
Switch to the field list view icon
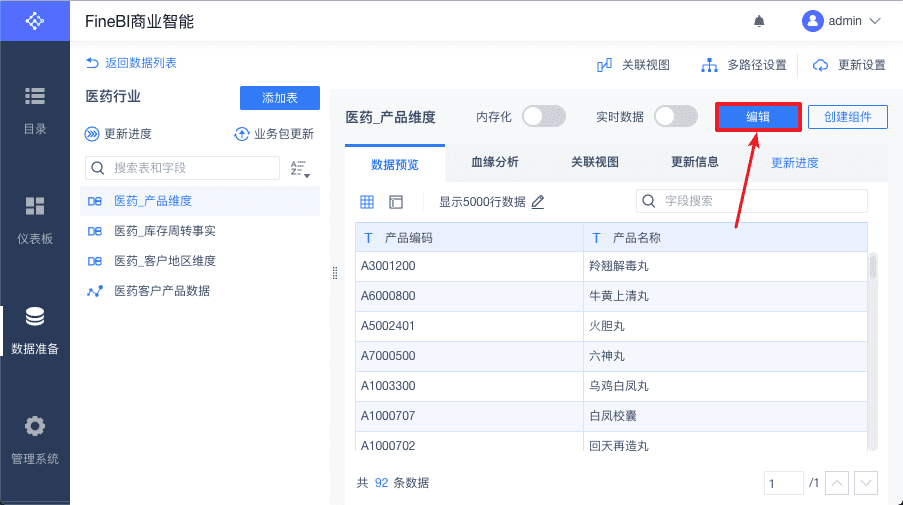(396, 202)
